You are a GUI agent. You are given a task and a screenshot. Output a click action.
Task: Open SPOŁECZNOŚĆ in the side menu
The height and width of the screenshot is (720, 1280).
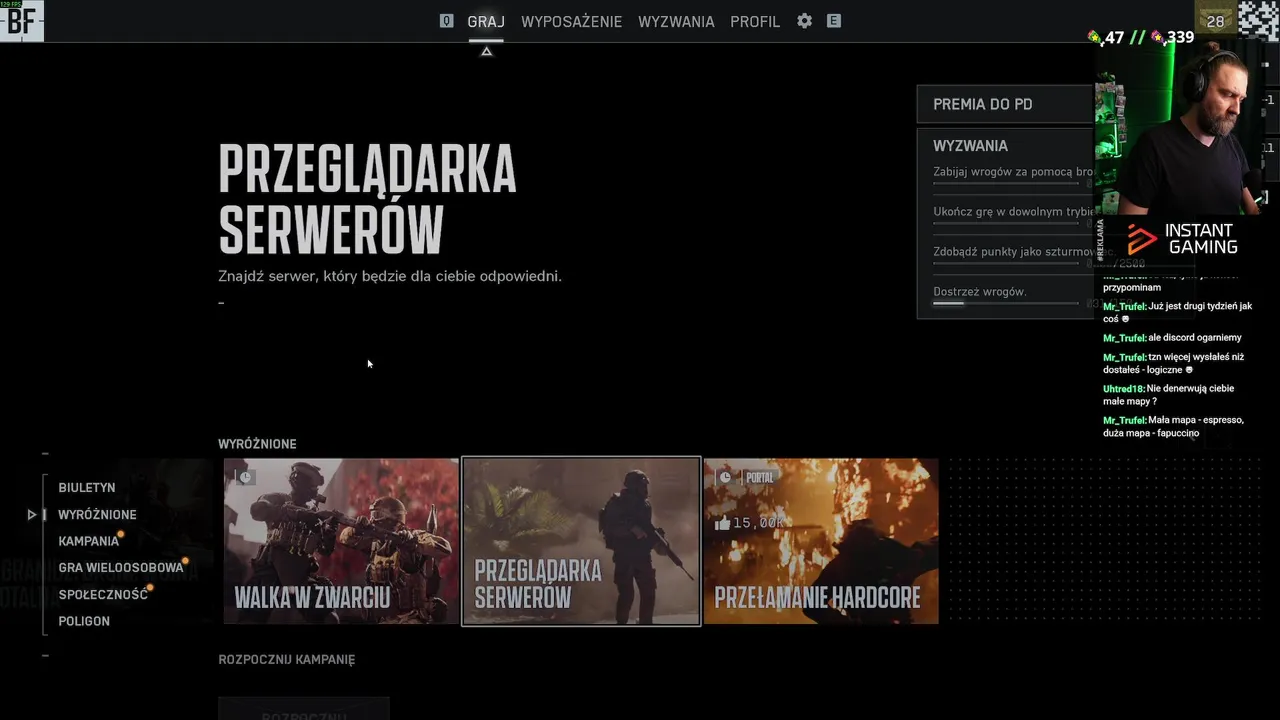pos(103,594)
